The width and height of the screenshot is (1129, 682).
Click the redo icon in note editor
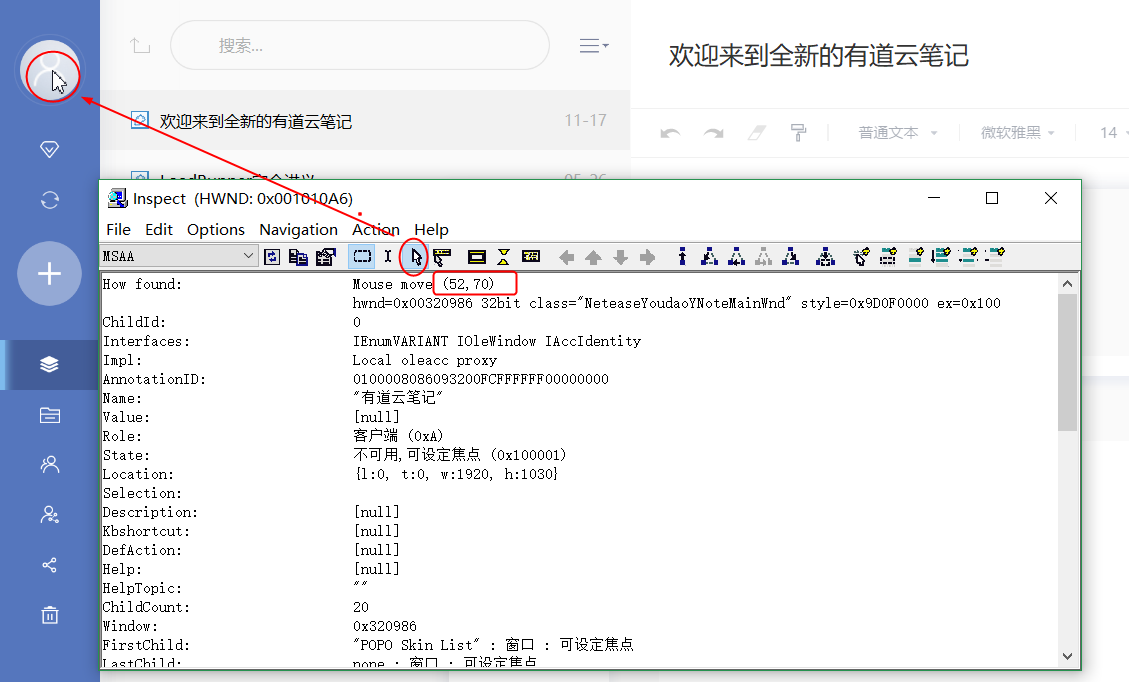click(714, 133)
